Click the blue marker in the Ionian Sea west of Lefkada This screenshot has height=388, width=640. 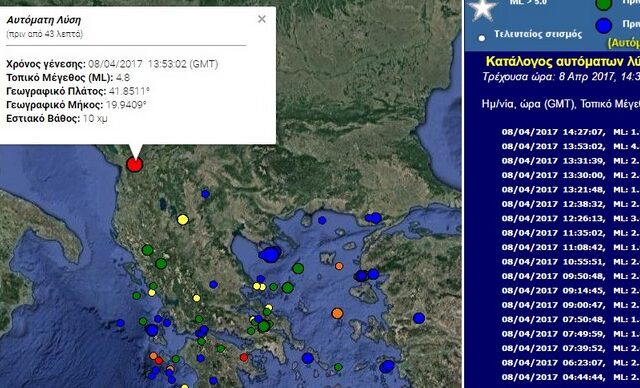pos(120,323)
